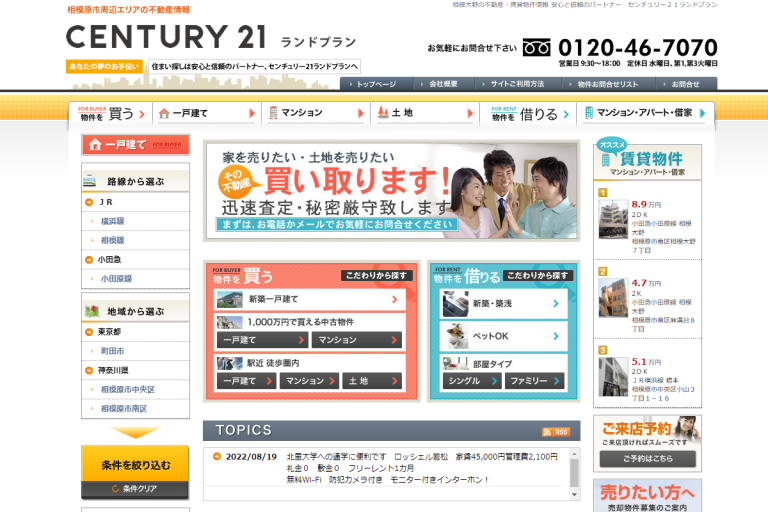Open 会社概要 in top navigation
The width and height of the screenshot is (768, 512).
click(443, 84)
